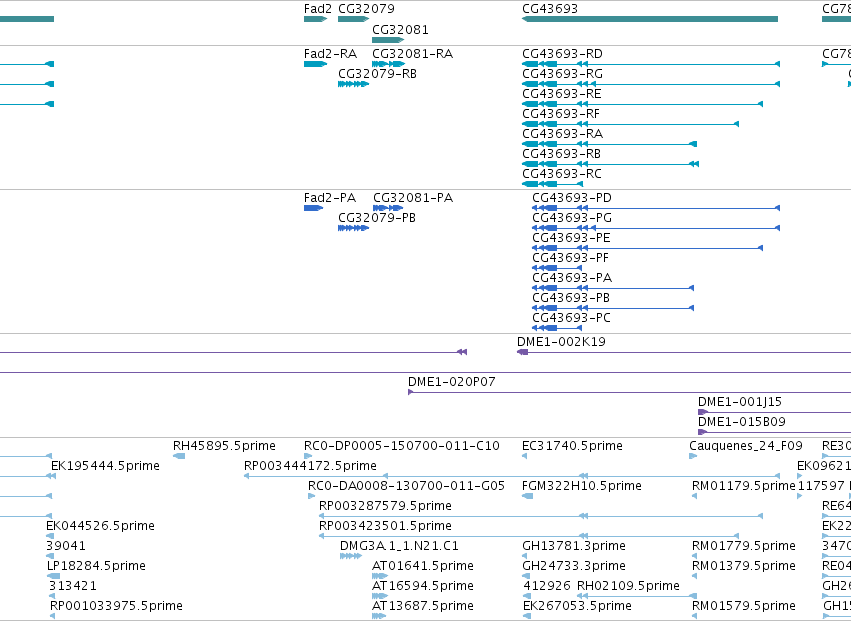
Task: Click transcript CG43693-RE label
Action: (x=562, y=94)
